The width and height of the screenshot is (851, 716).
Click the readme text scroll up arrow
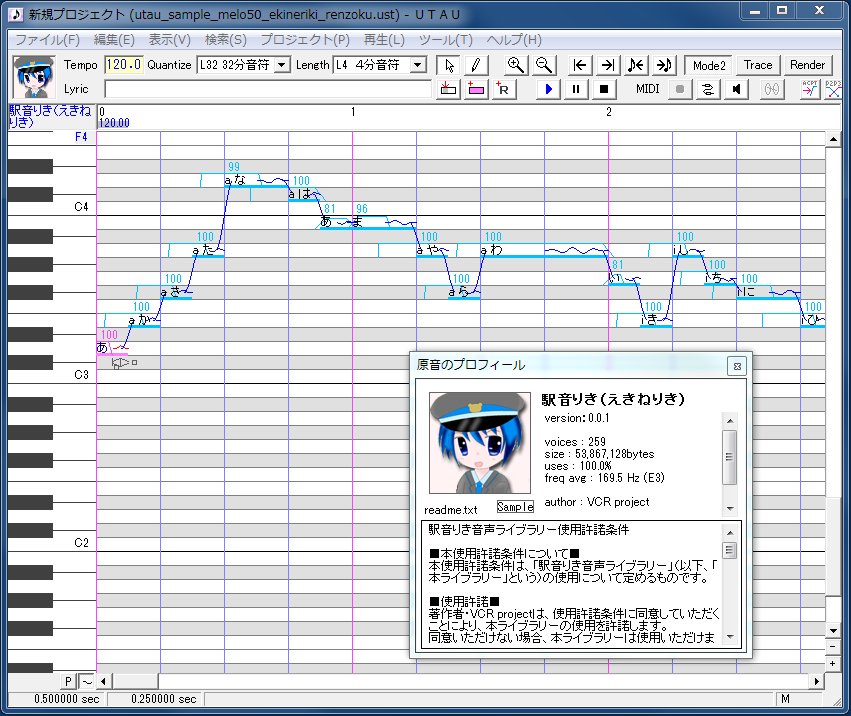click(x=730, y=533)
